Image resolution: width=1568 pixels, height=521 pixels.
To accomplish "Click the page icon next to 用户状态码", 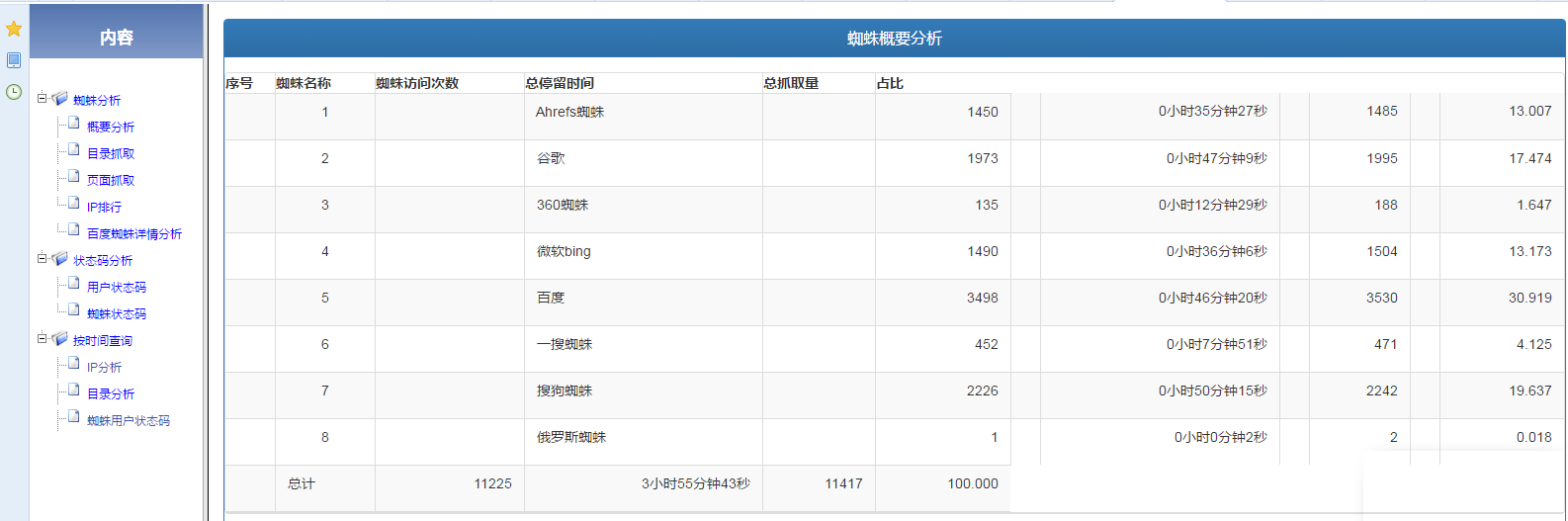I will click(x=74, y=284).
